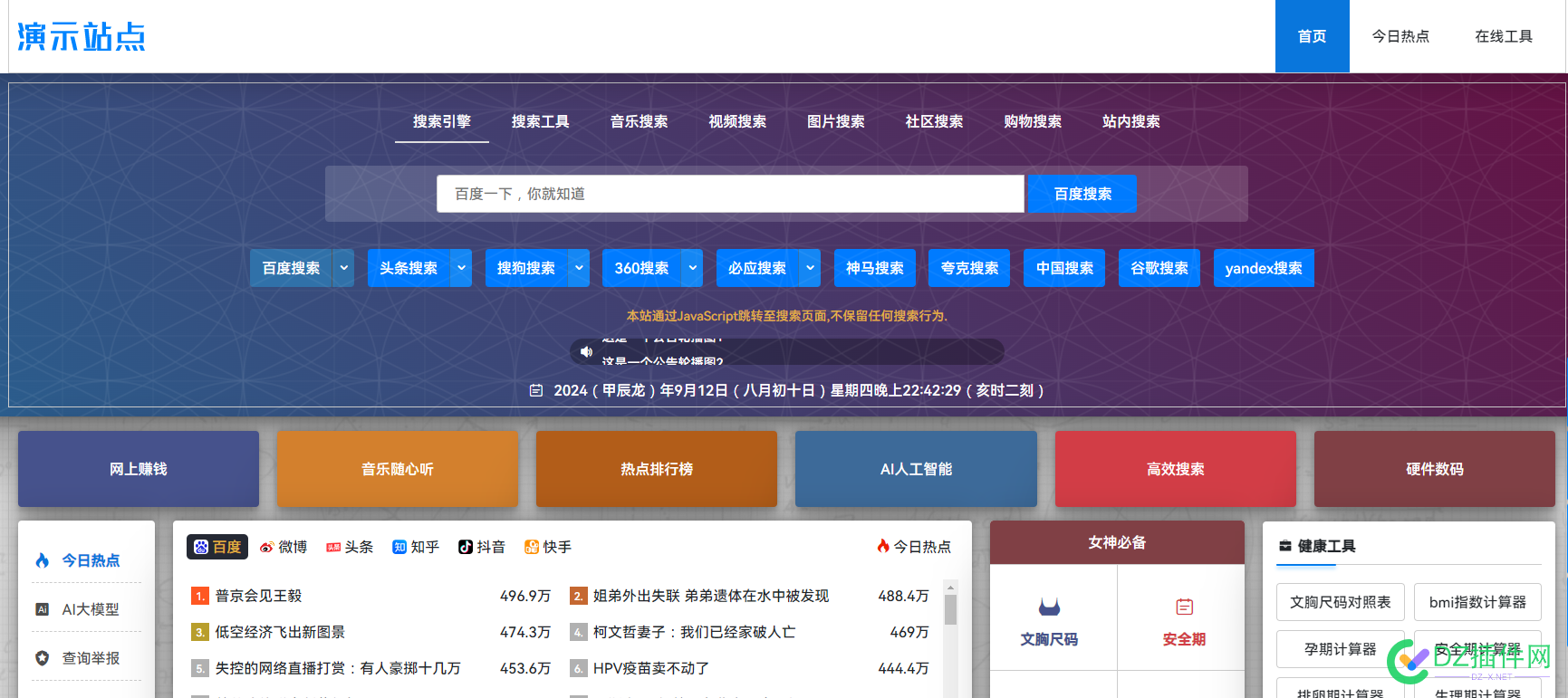Open 在线工具 in top navigation
Viewport: 1568px width, 698px height.
coord(1504,36)
